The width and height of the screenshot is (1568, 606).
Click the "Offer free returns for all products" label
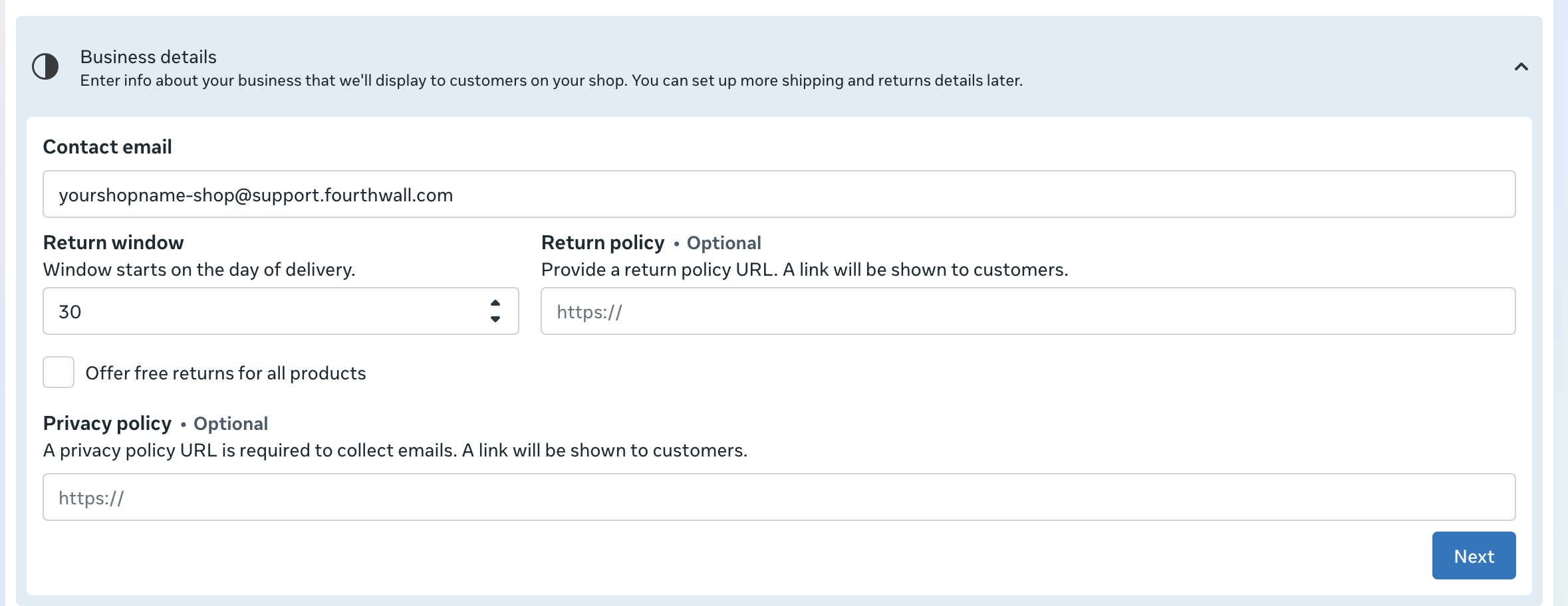coord(225,373)
